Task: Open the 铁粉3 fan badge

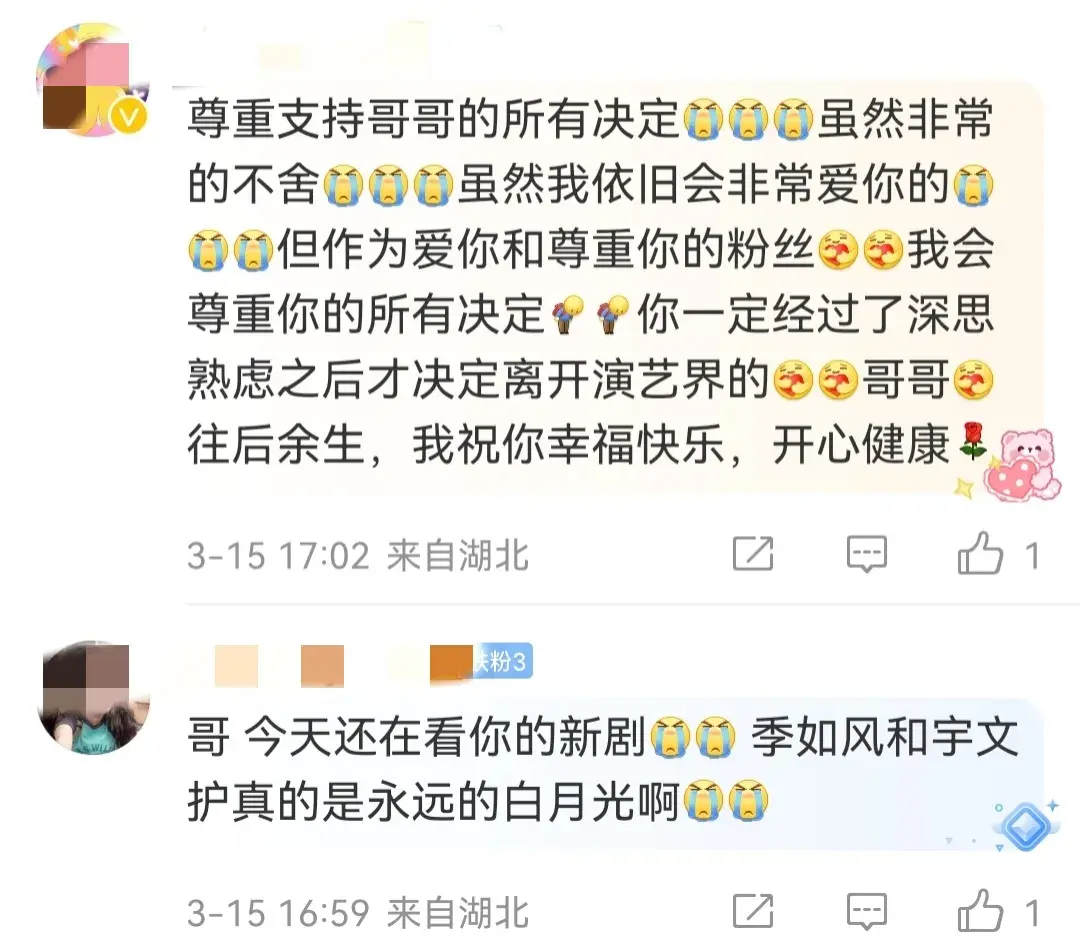Action: pos(502,662)
